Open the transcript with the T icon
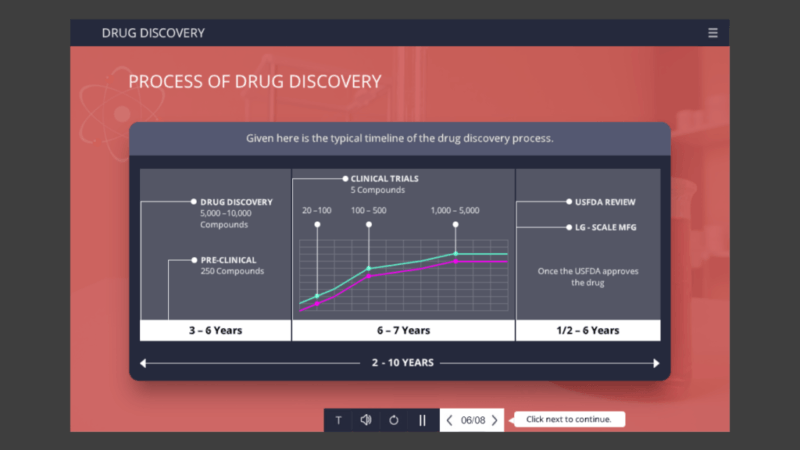This screenshot has width=800, height=450. coord(338,420)
